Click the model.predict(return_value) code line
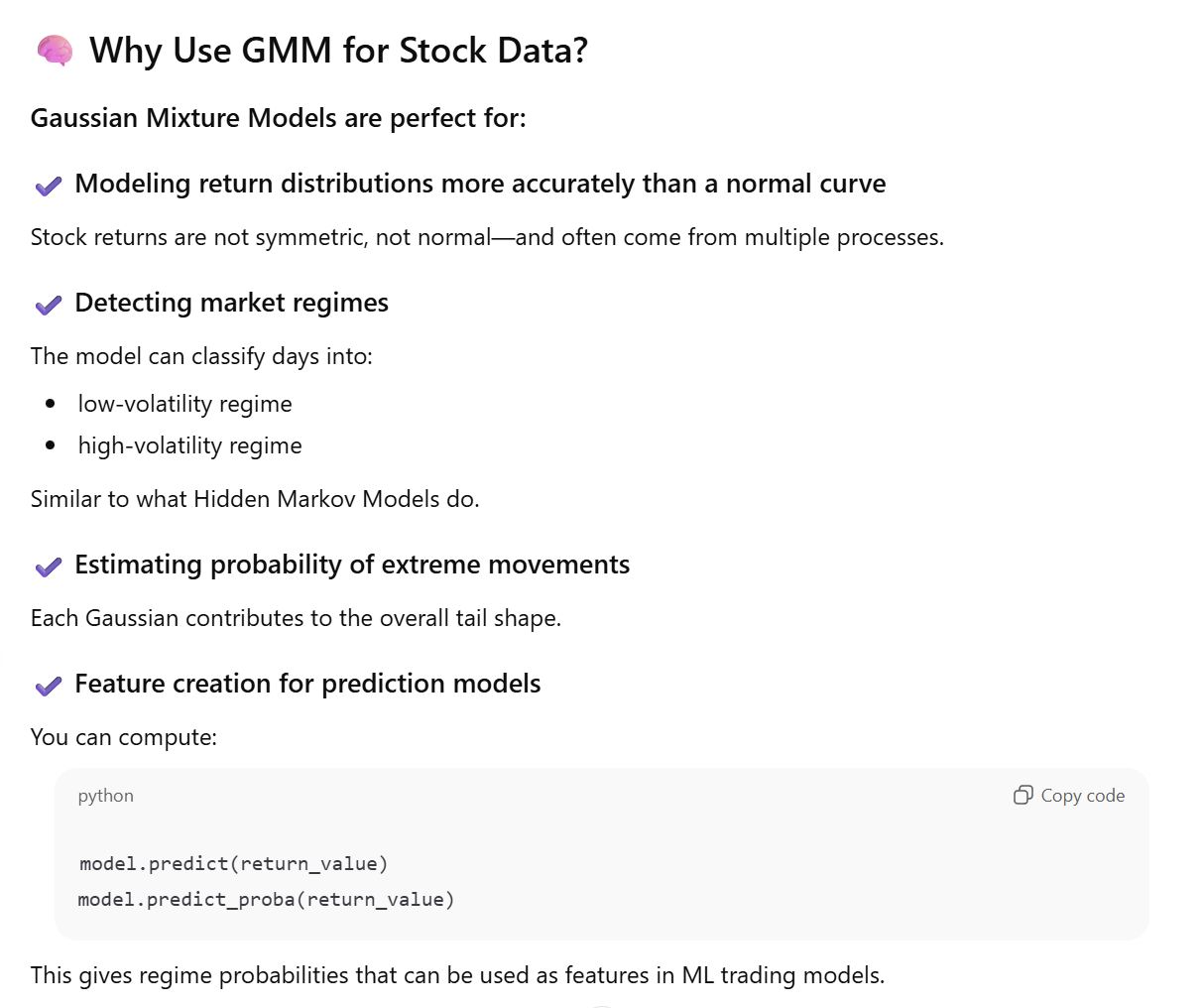This screenshot has height=1008, width=1204. pos(233,863)
